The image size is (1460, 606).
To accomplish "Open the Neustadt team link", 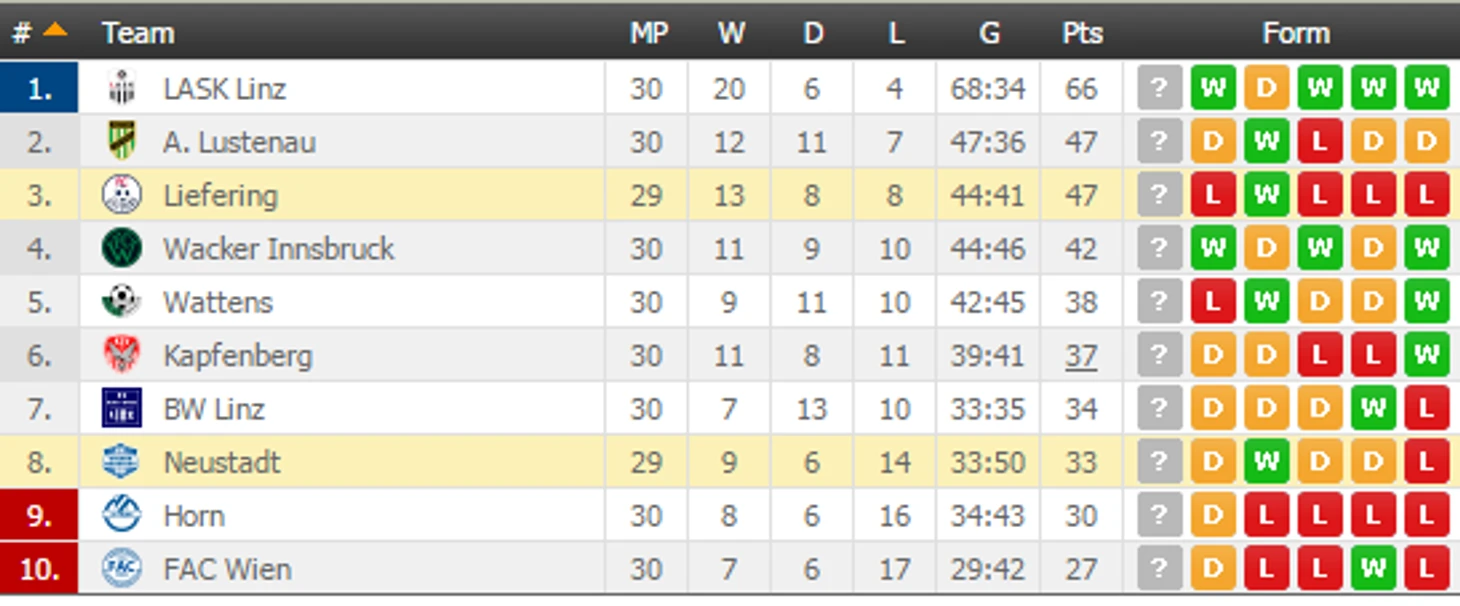I will (x=222, y=462).
